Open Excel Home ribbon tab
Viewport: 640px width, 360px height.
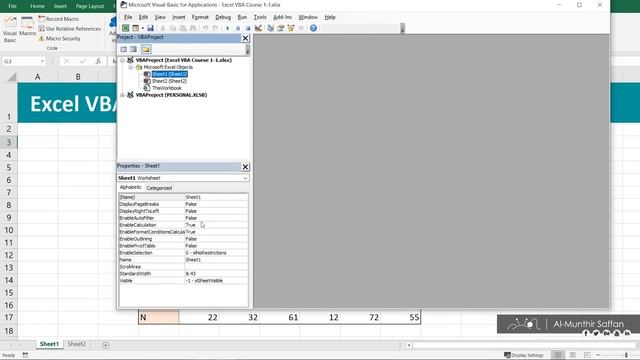38,6
